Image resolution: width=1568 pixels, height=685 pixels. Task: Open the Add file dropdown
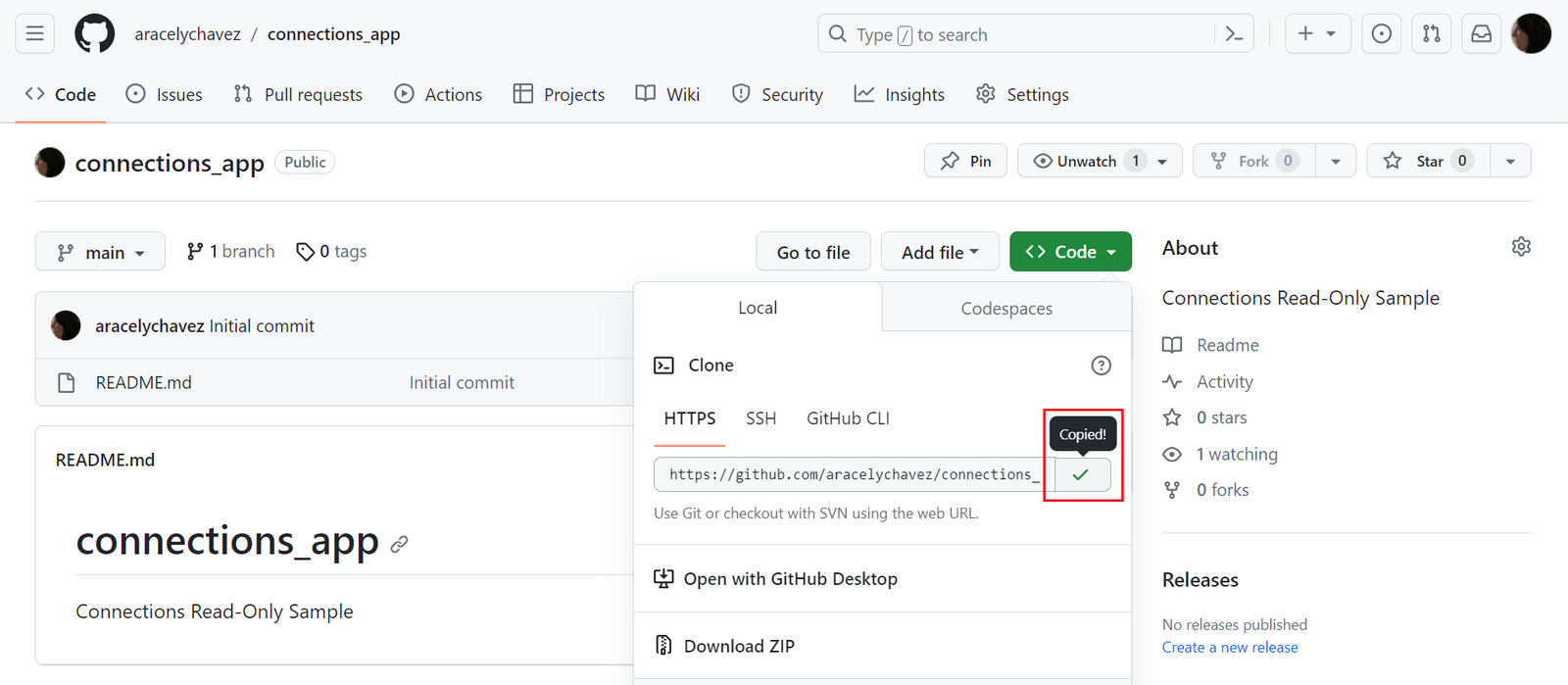940,252
